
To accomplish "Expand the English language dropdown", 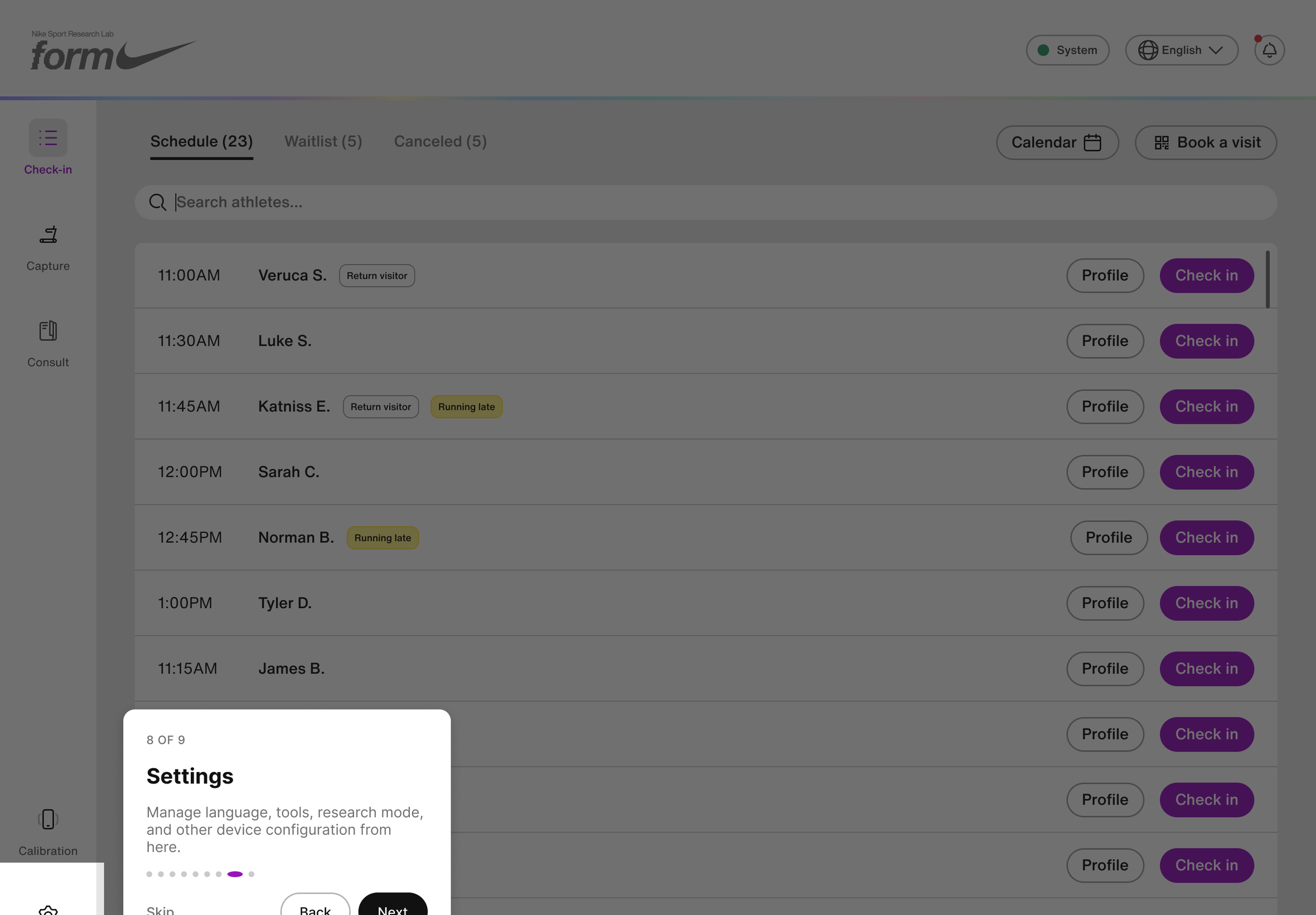I will click(1182, 50).
